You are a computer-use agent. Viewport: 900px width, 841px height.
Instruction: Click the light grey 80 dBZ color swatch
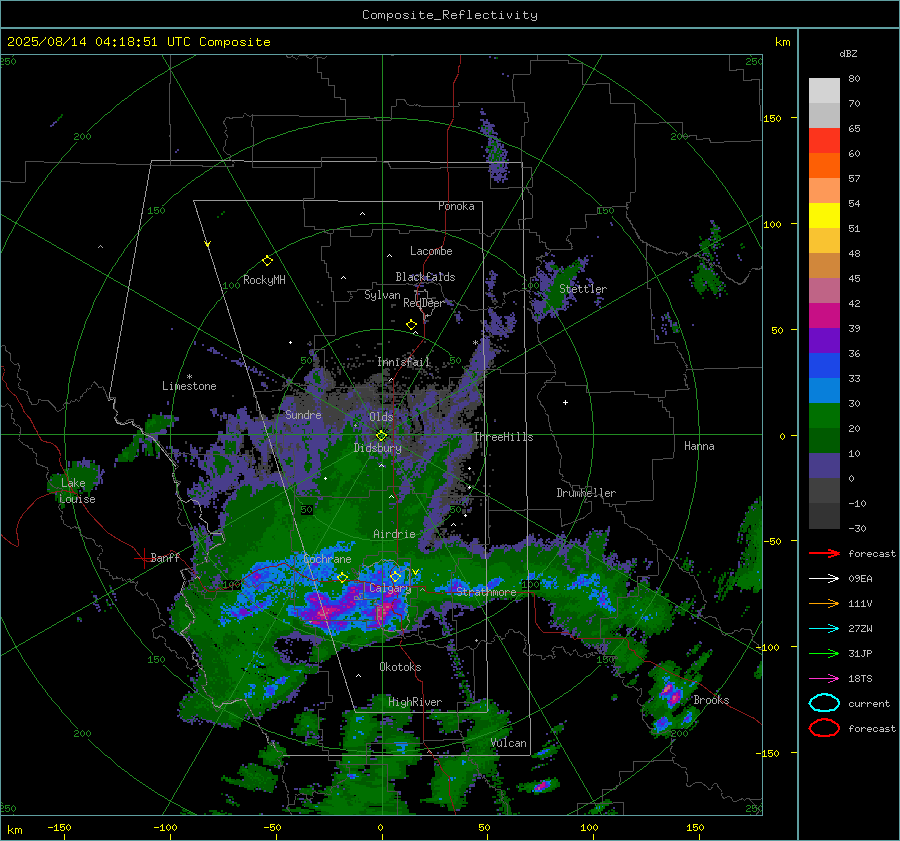click(x=824, y=90)
